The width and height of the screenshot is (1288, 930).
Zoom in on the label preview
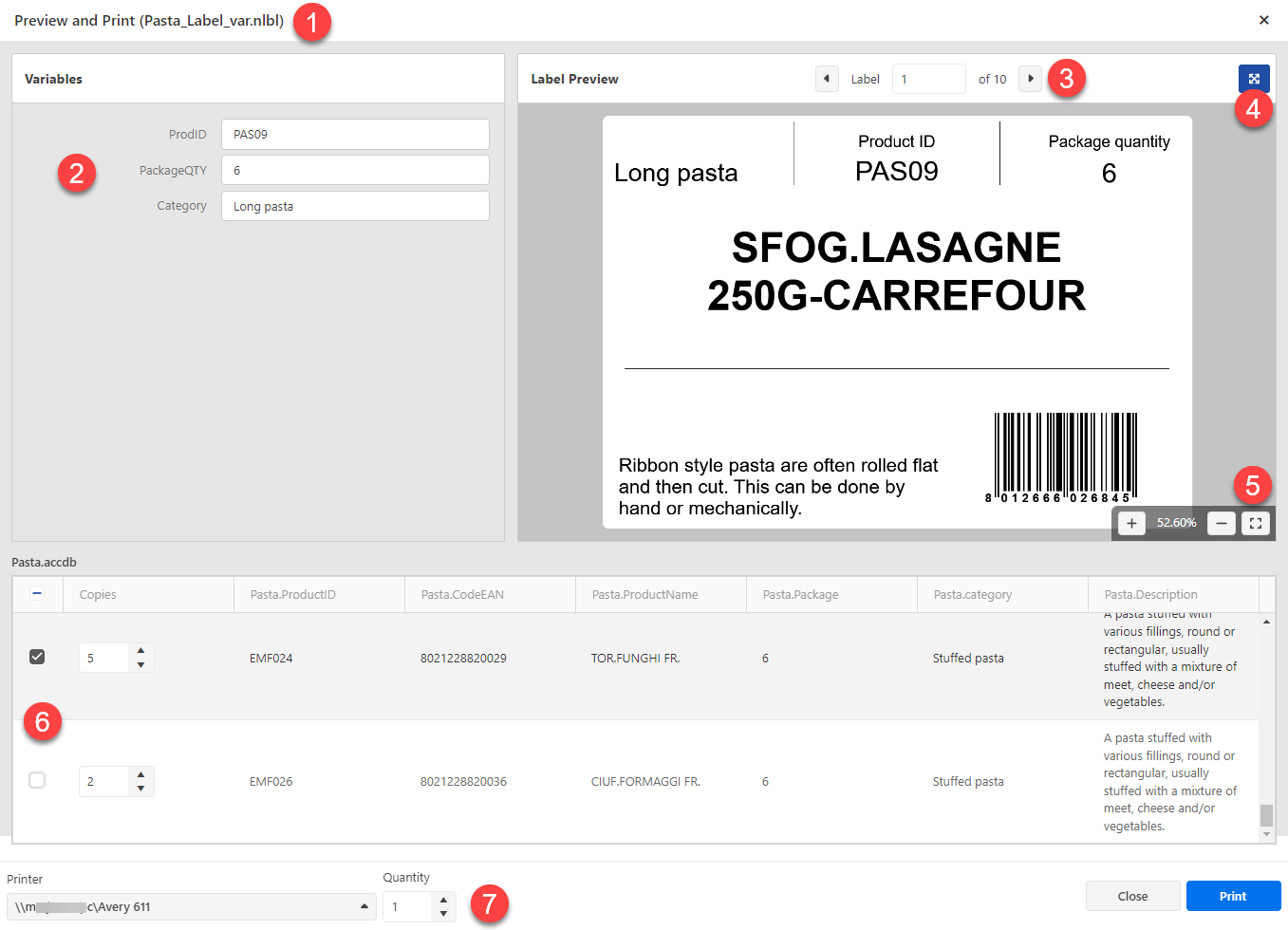(1131, 523)
